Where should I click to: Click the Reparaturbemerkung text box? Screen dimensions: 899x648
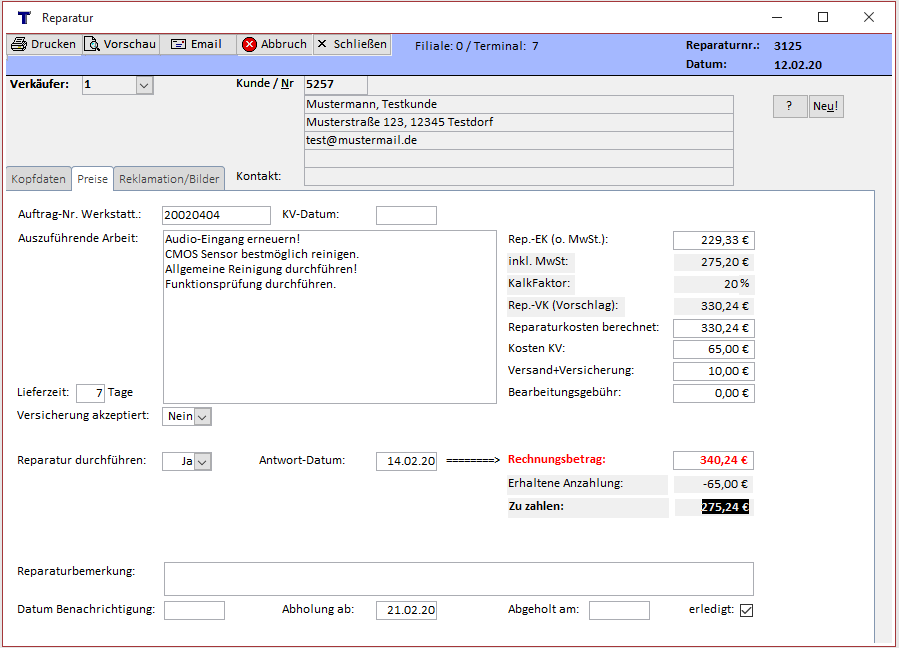(x=459, y=579)
